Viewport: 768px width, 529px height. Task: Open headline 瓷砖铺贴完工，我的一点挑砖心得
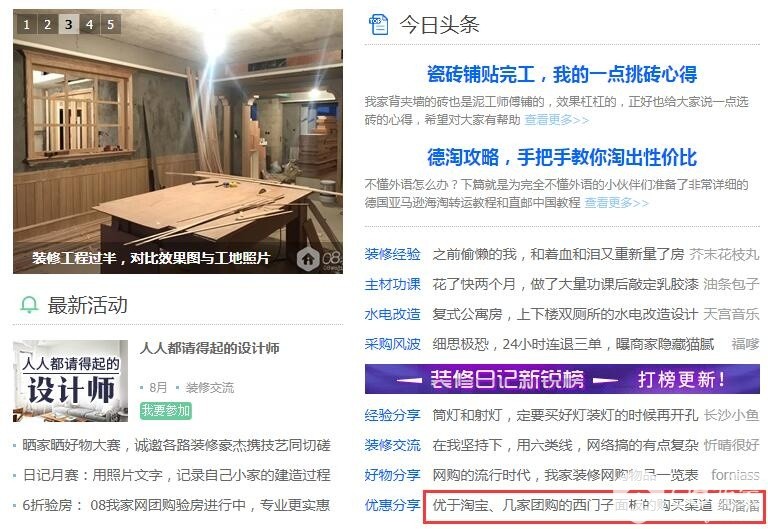(562, 74)
